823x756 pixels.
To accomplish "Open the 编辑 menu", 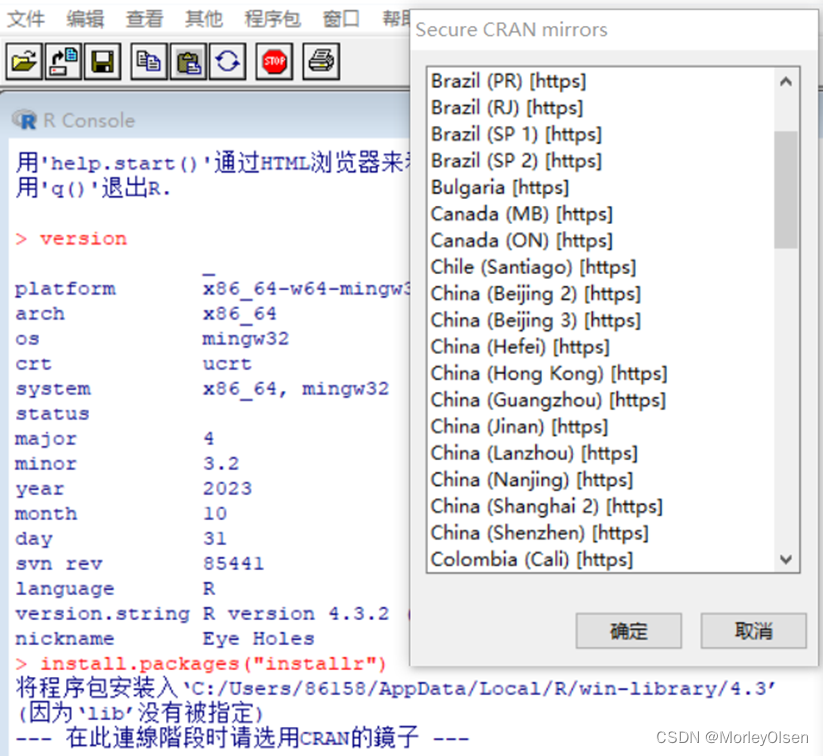I will pos(85,19).
